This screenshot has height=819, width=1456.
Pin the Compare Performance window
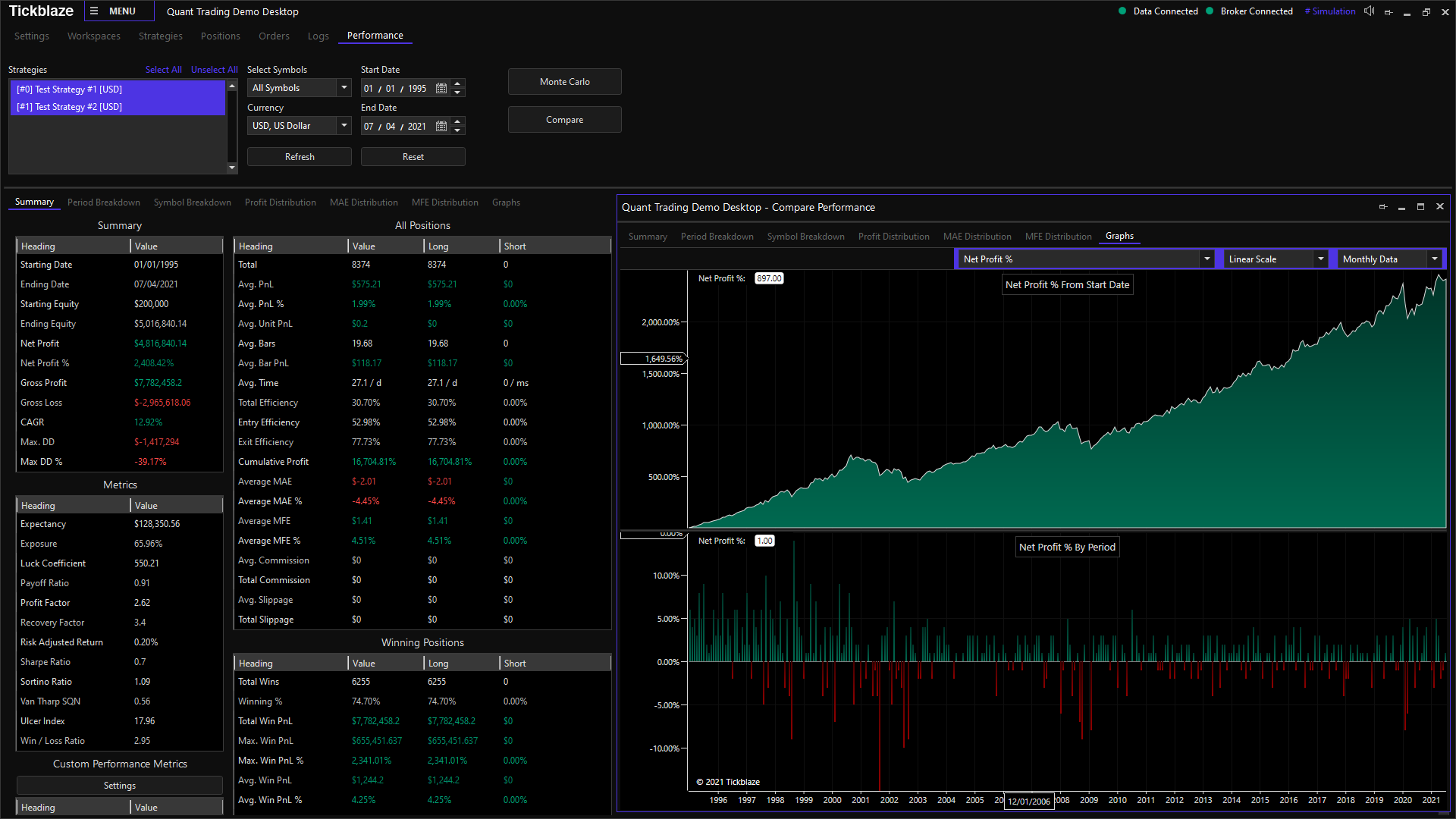(x=1382, y=207)
